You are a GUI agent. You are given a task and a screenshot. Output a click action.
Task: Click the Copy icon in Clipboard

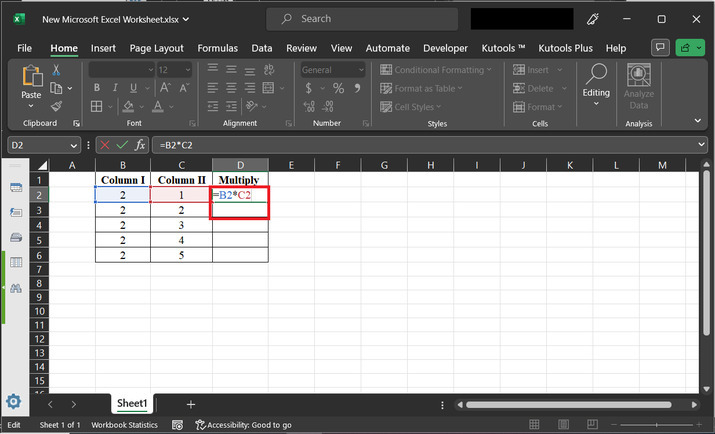(x=56, y=88)
